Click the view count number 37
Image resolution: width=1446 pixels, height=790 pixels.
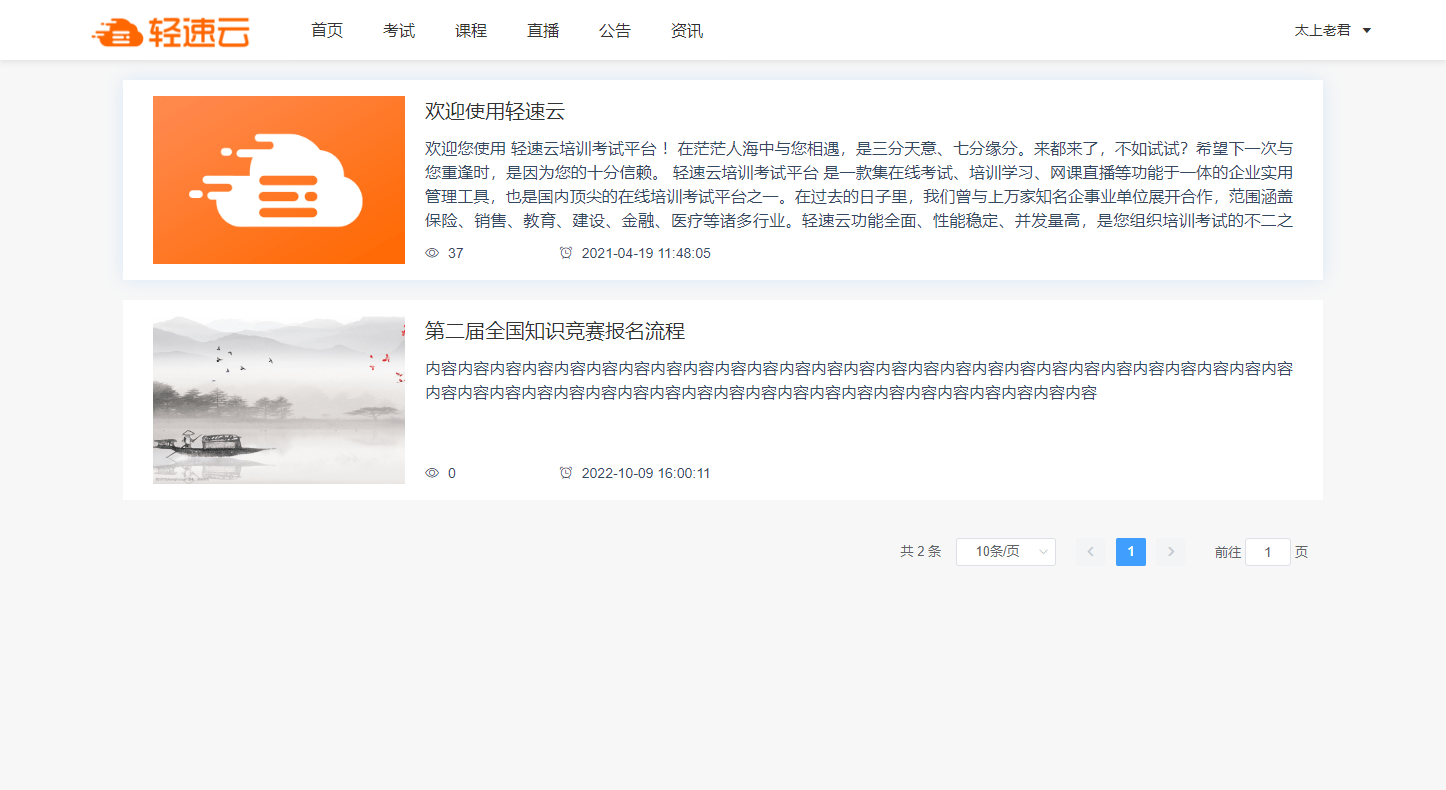point(456,253)
